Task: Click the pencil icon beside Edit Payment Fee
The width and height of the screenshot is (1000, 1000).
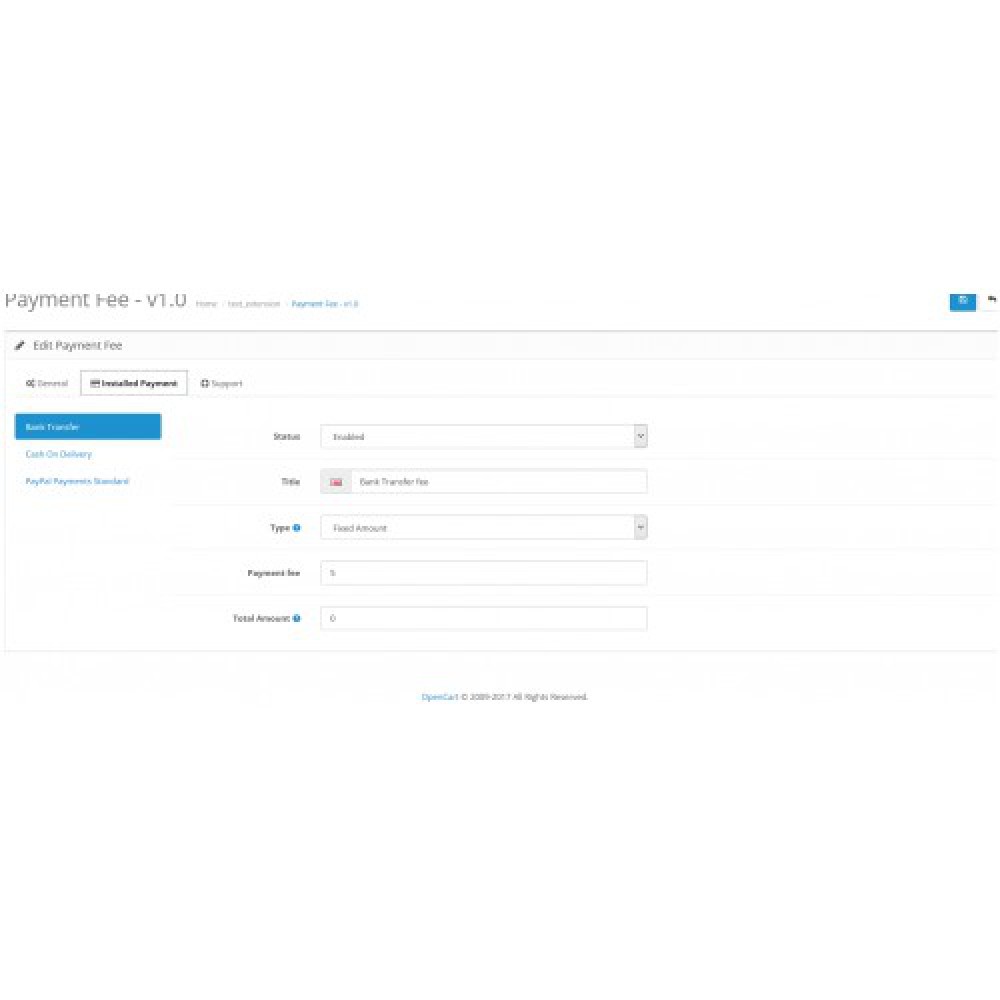Action: pos(17,346)
